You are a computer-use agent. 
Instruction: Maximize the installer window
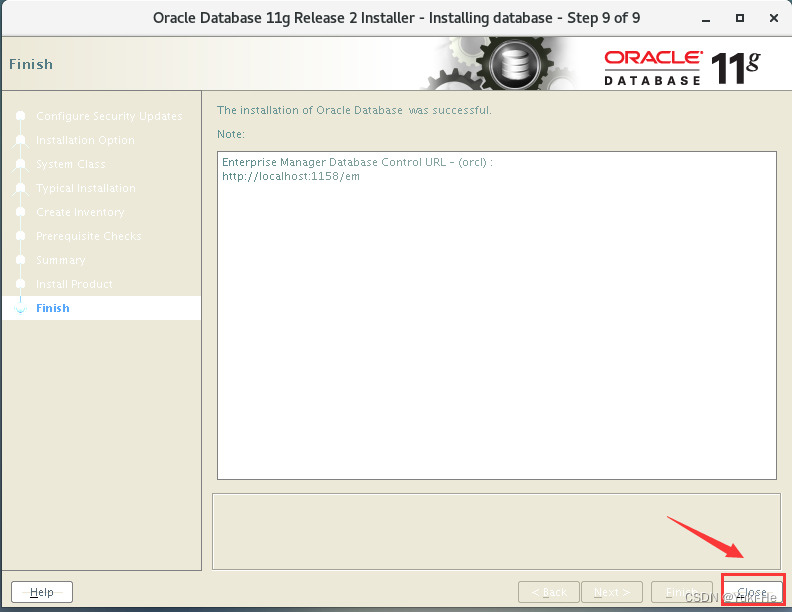(739, 18)
